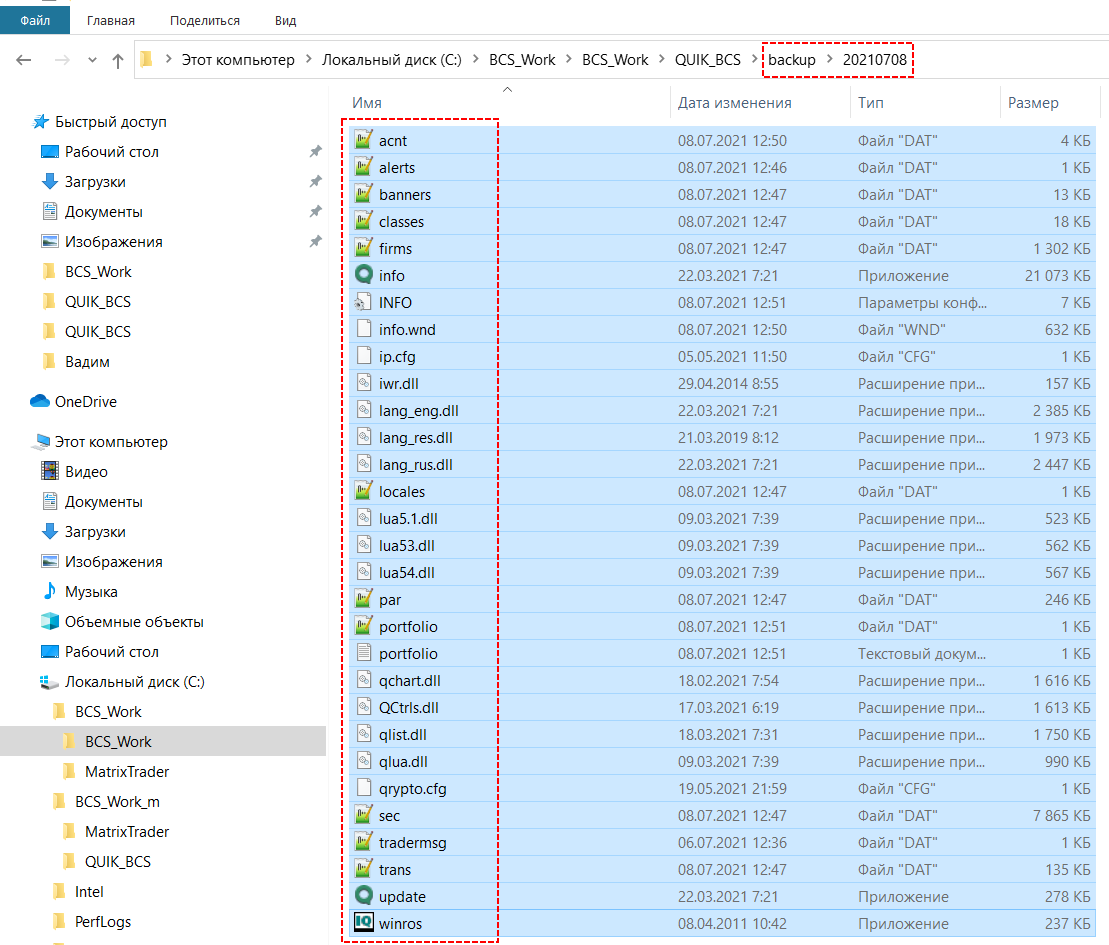
Task: Select the acnt DAT file icon
Action: point(364,140)
